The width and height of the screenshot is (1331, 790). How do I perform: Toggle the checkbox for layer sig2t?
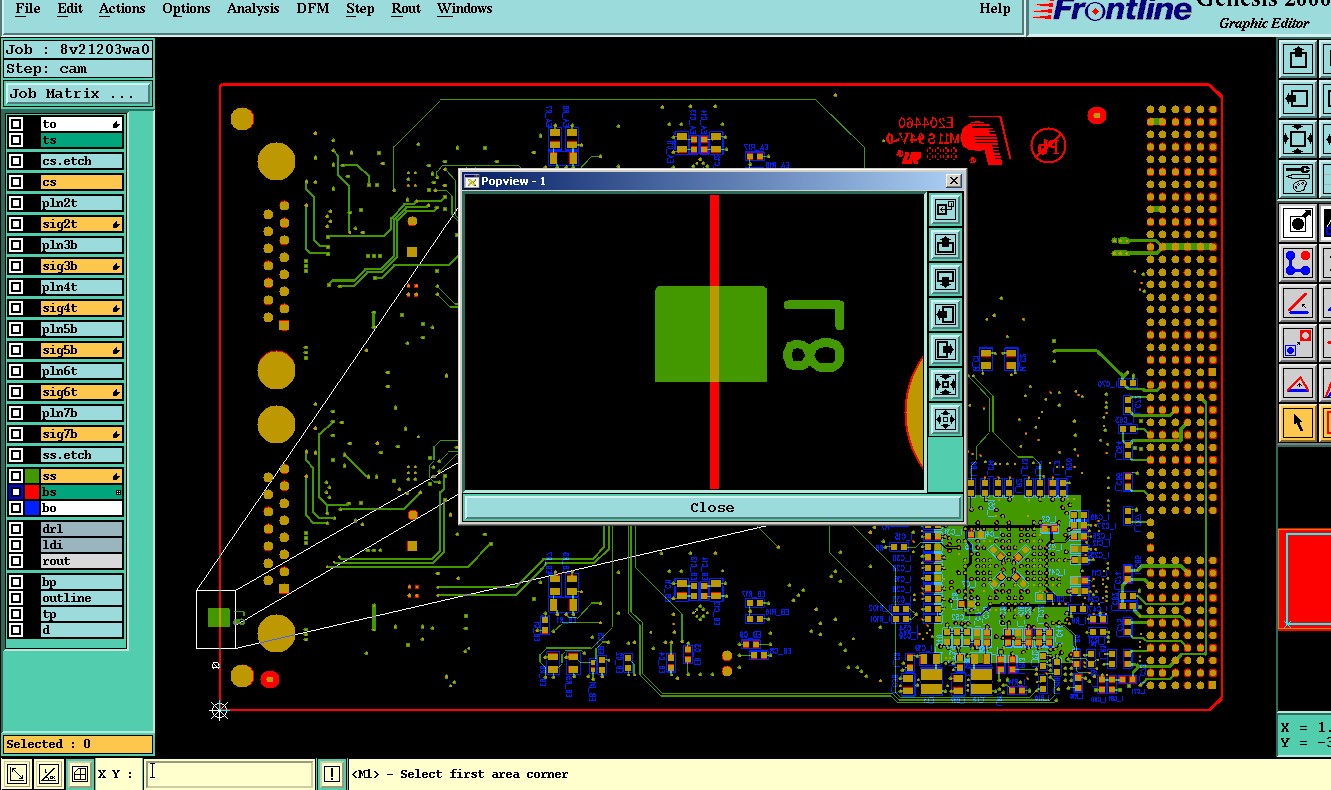tap(16, 224)
